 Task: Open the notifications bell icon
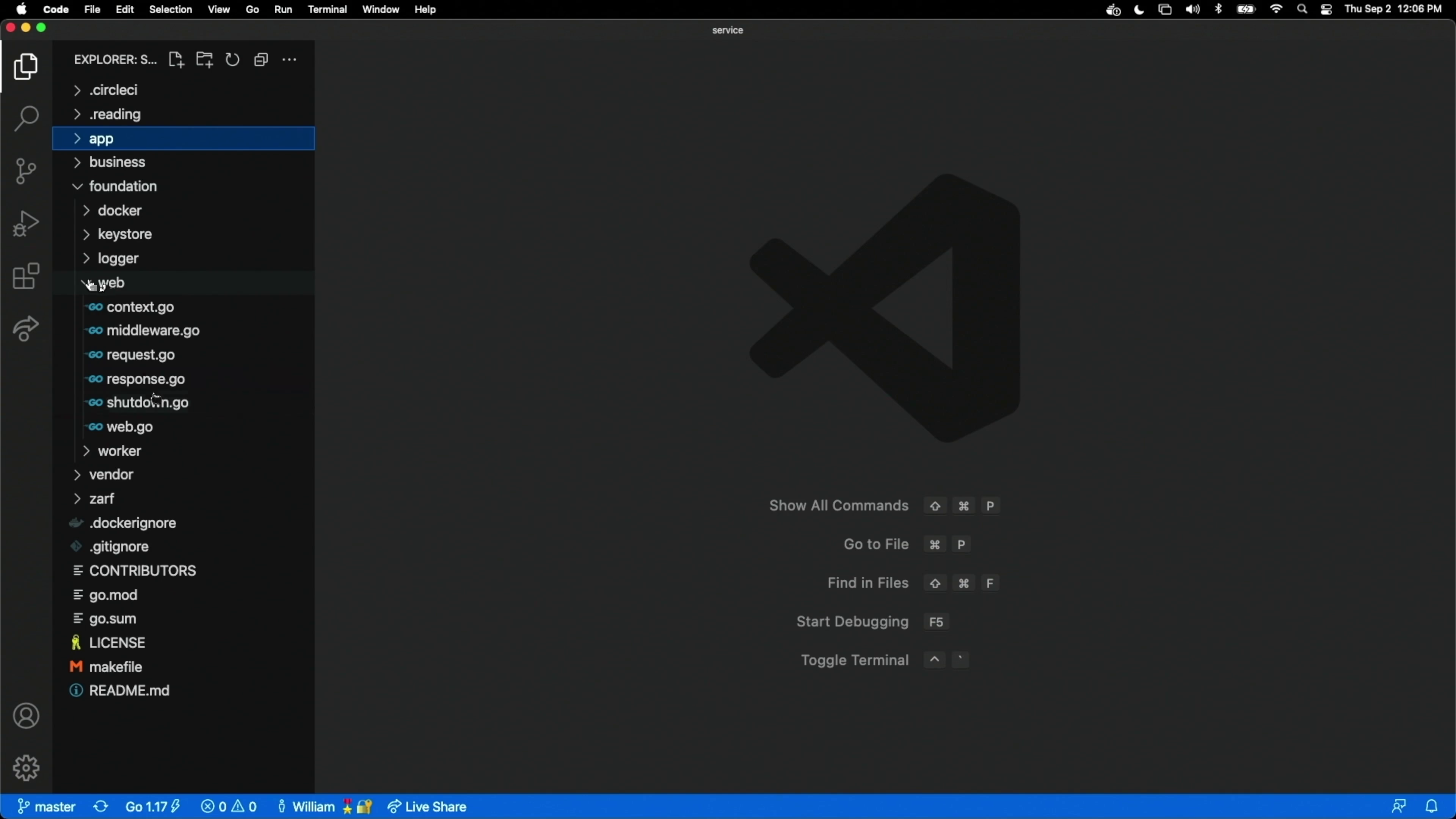point(1432,806)
